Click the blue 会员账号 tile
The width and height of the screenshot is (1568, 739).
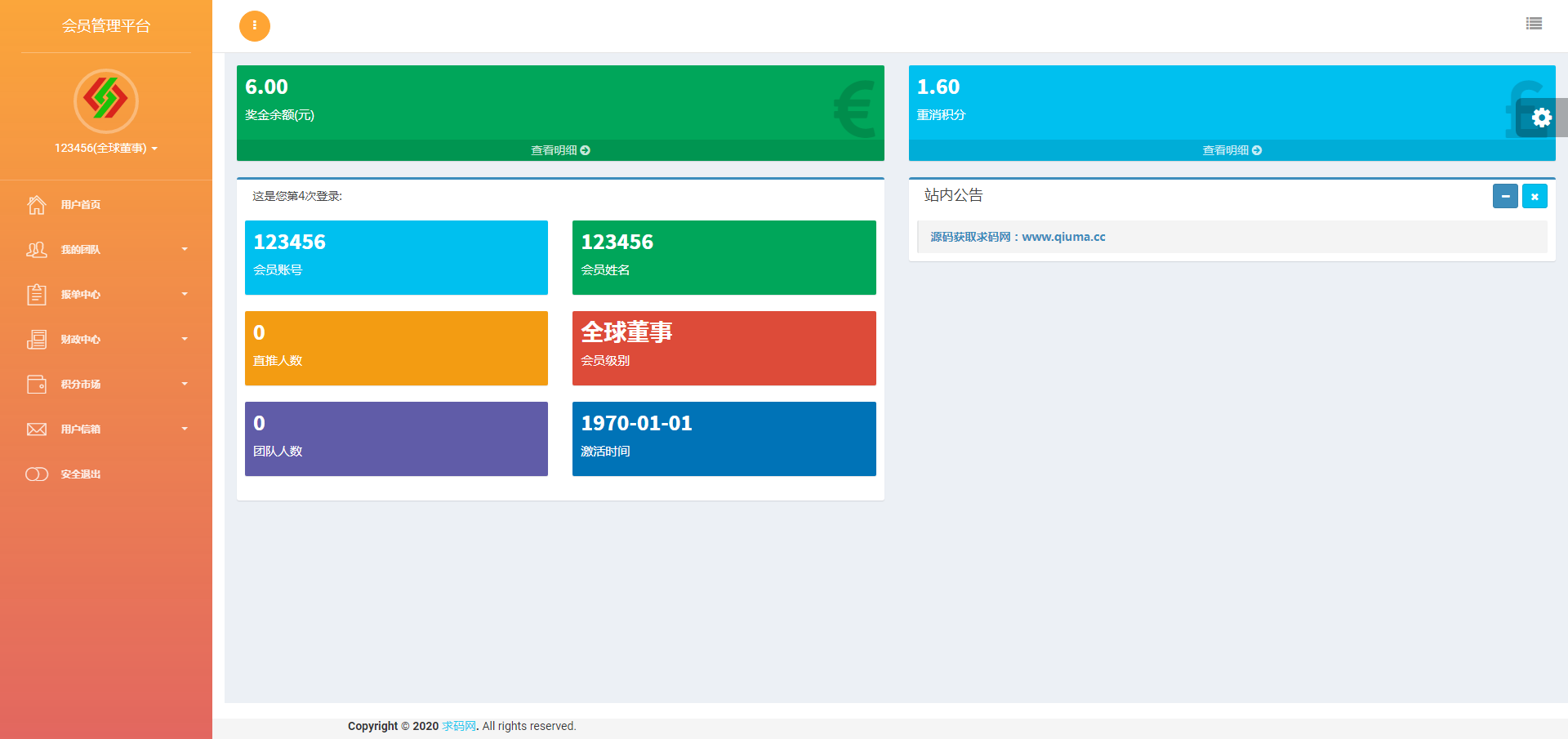pos(396,257)
